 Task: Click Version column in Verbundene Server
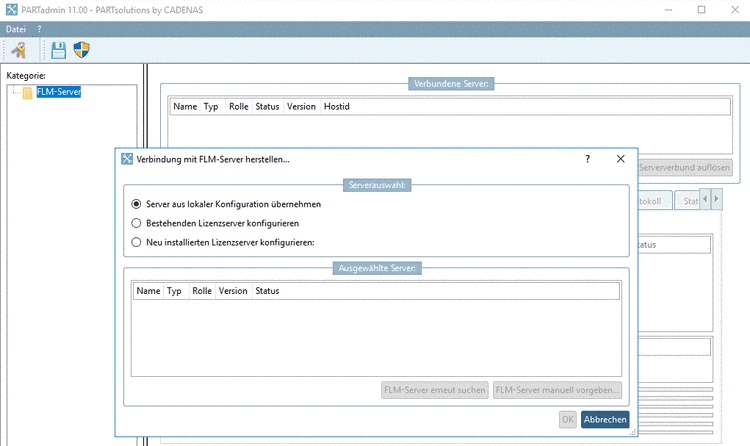[x=301, y=107]
